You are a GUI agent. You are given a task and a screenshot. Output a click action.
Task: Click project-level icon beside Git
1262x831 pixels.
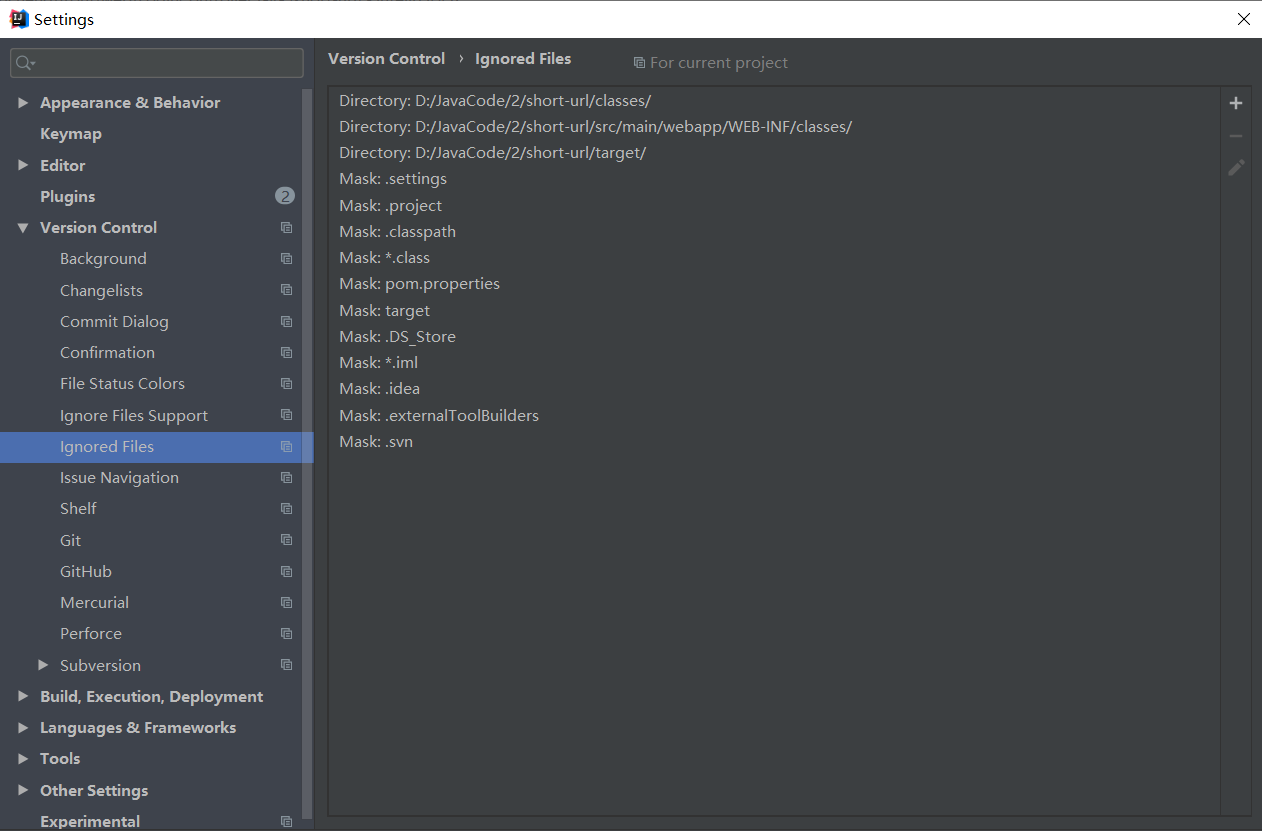pos(286,540)
